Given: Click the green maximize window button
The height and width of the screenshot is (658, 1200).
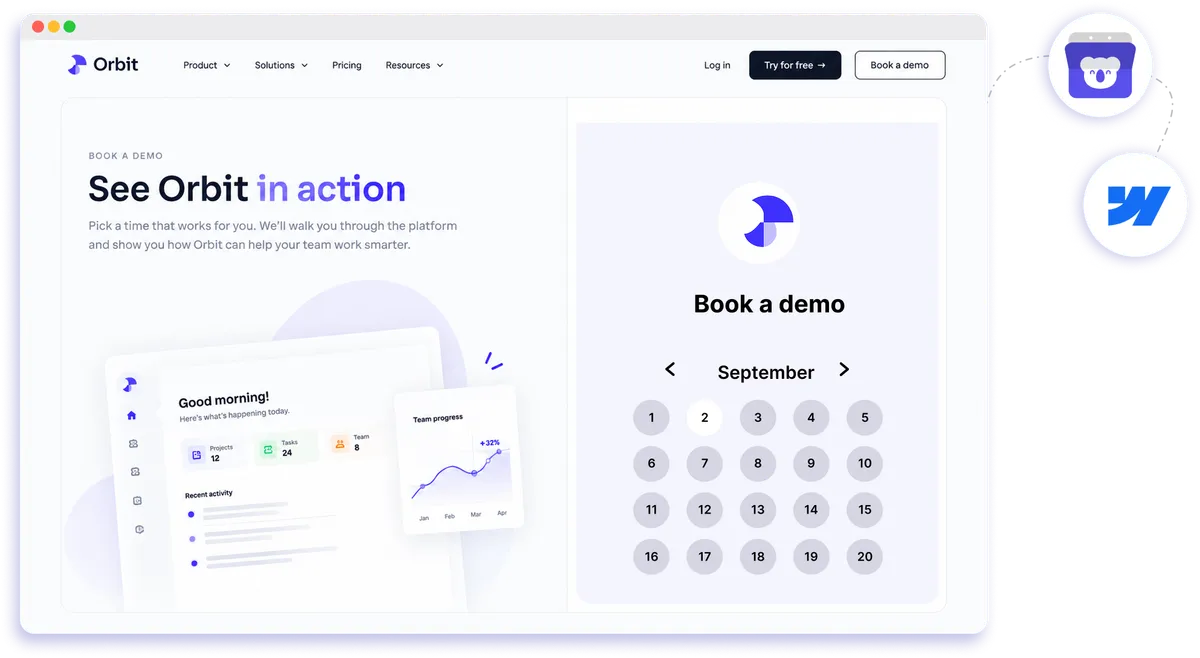Looking at the screenshot, I should [69, 27].
